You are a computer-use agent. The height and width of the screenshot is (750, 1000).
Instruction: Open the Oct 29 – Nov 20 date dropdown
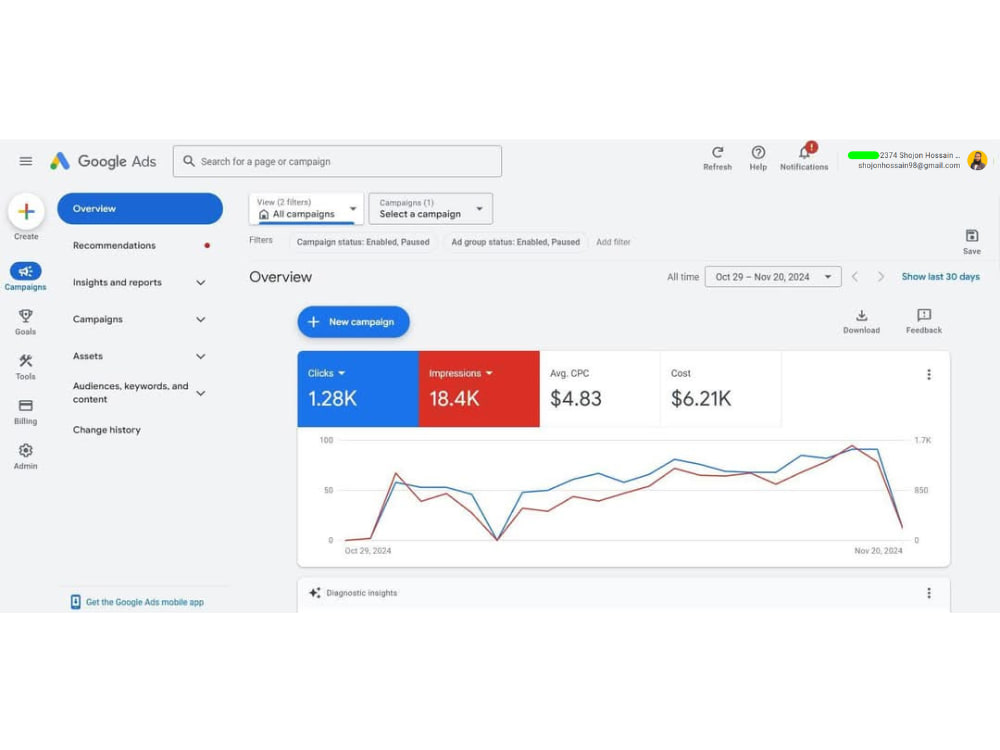(773, 277)
